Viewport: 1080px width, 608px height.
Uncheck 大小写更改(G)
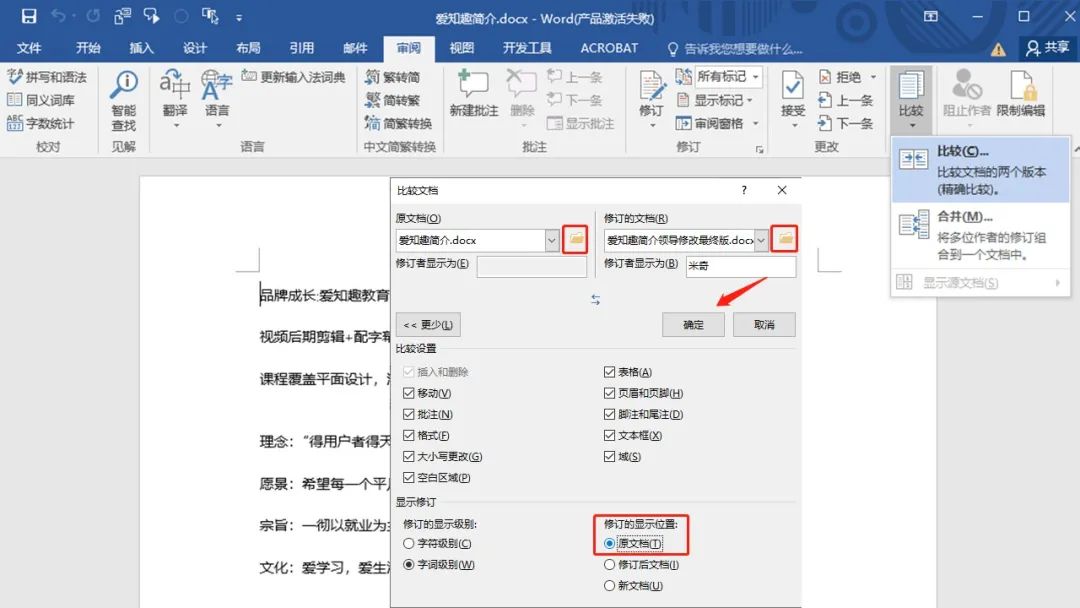click(x=408, y=457)
